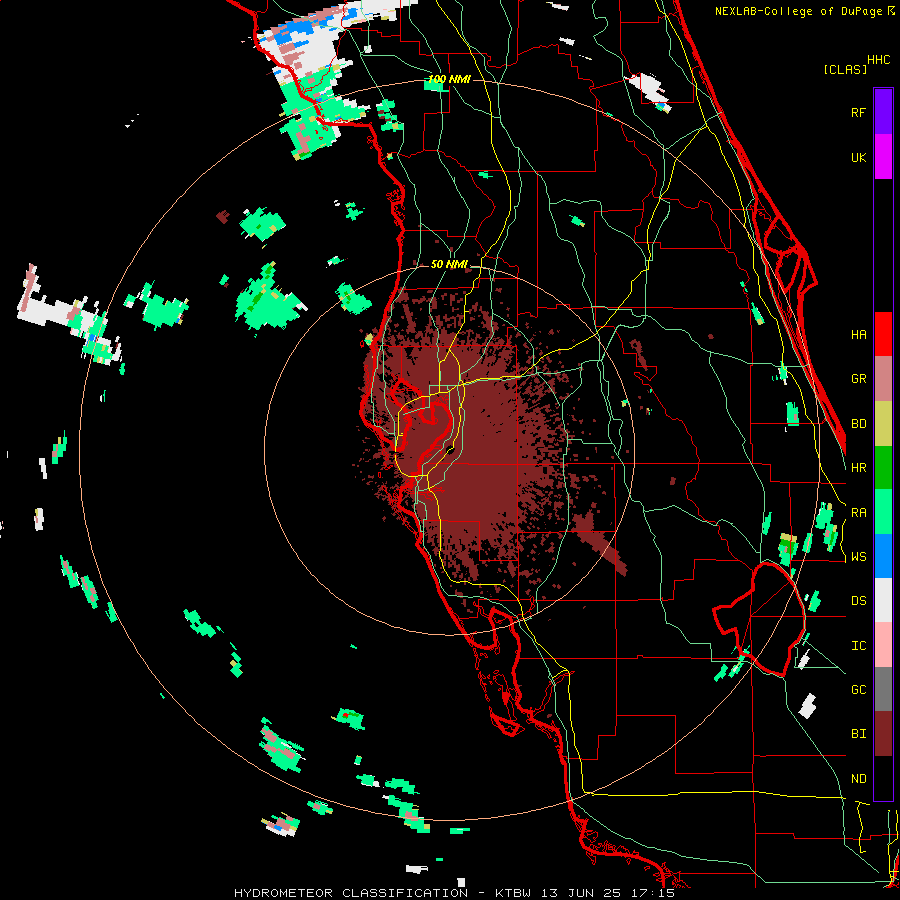900x900 pixels.
Task: Click the "HYDROMETEOR CLASSIFICATION - KTBW" caption
Action: click(x=385, y=893)
